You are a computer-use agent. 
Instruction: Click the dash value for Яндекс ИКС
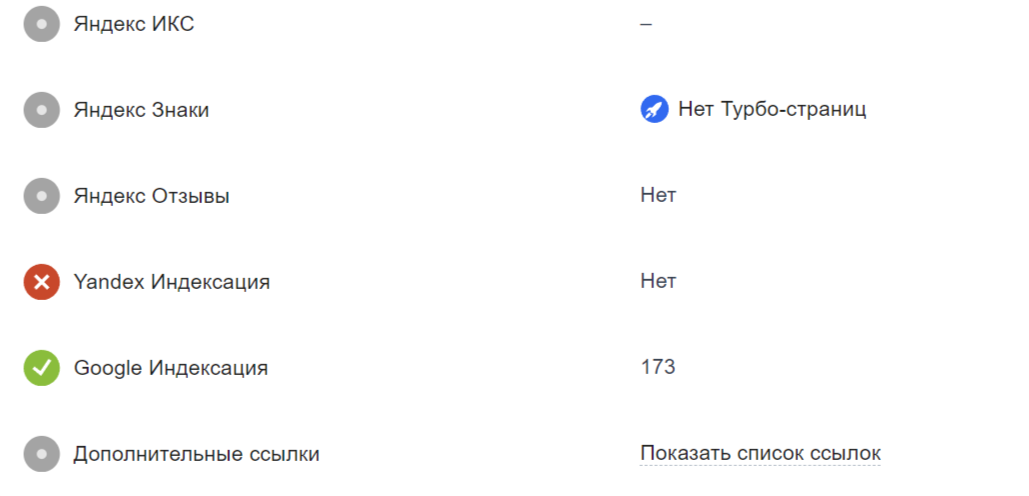(x=646, y=24)
